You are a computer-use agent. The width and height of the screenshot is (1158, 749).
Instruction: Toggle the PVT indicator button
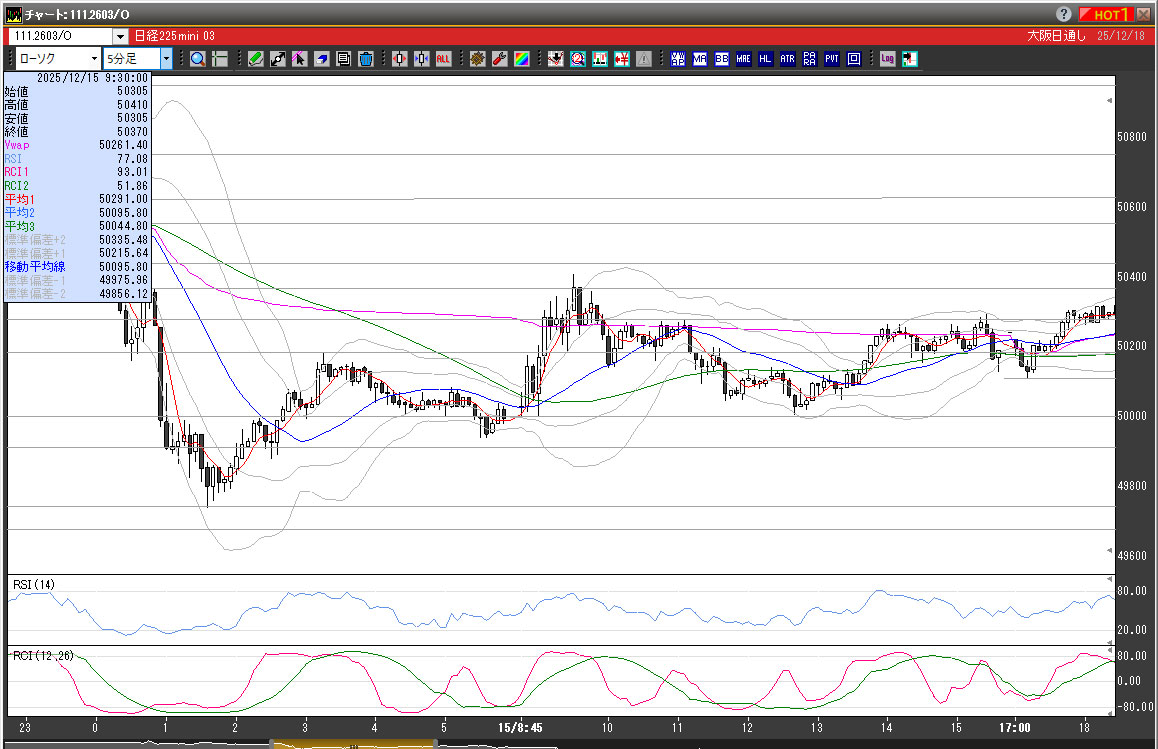click(x=831, y=59)
